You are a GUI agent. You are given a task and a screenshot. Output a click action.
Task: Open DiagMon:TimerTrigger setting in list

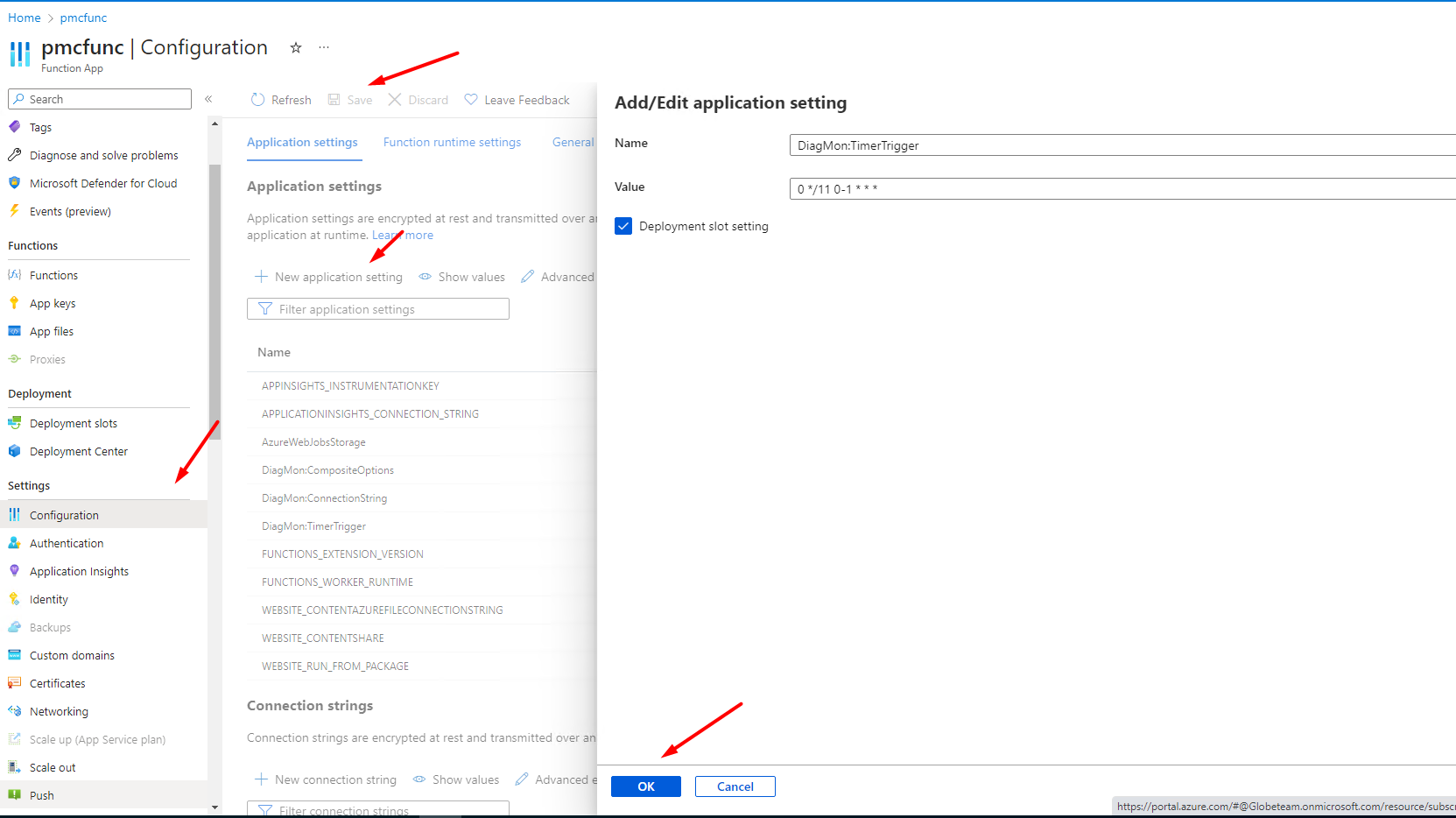[x=313, y=526]
